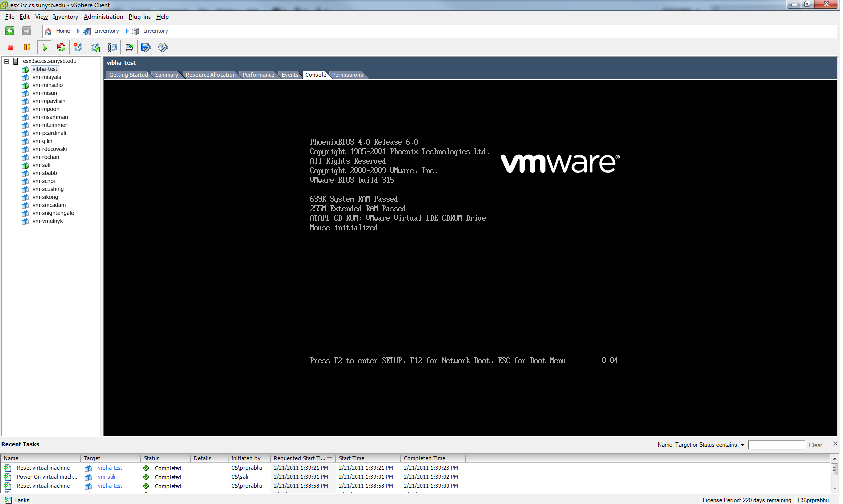843x504 pixels.
Task: Open the Administration menu
Action: coord(103,17)
